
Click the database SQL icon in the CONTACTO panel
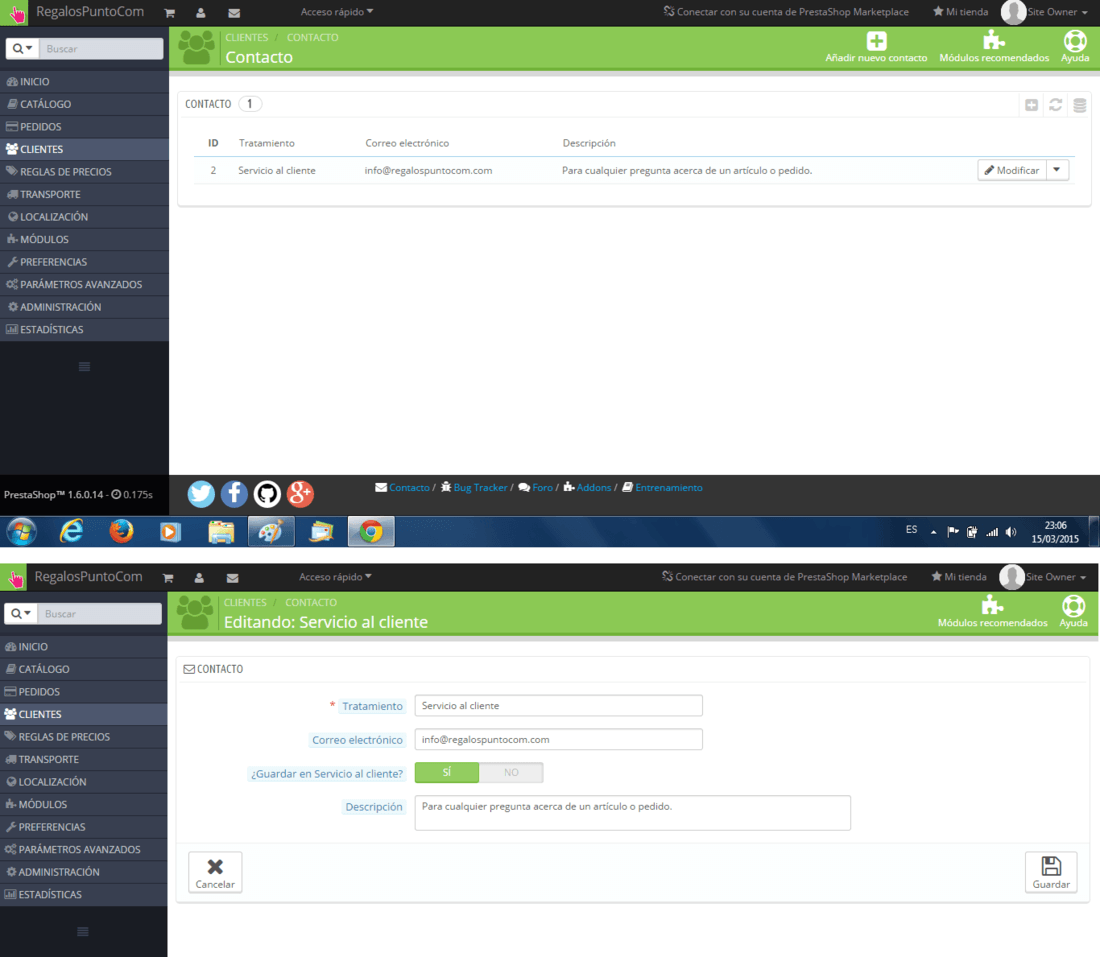pyautogui.click(x=1080, y=105)
